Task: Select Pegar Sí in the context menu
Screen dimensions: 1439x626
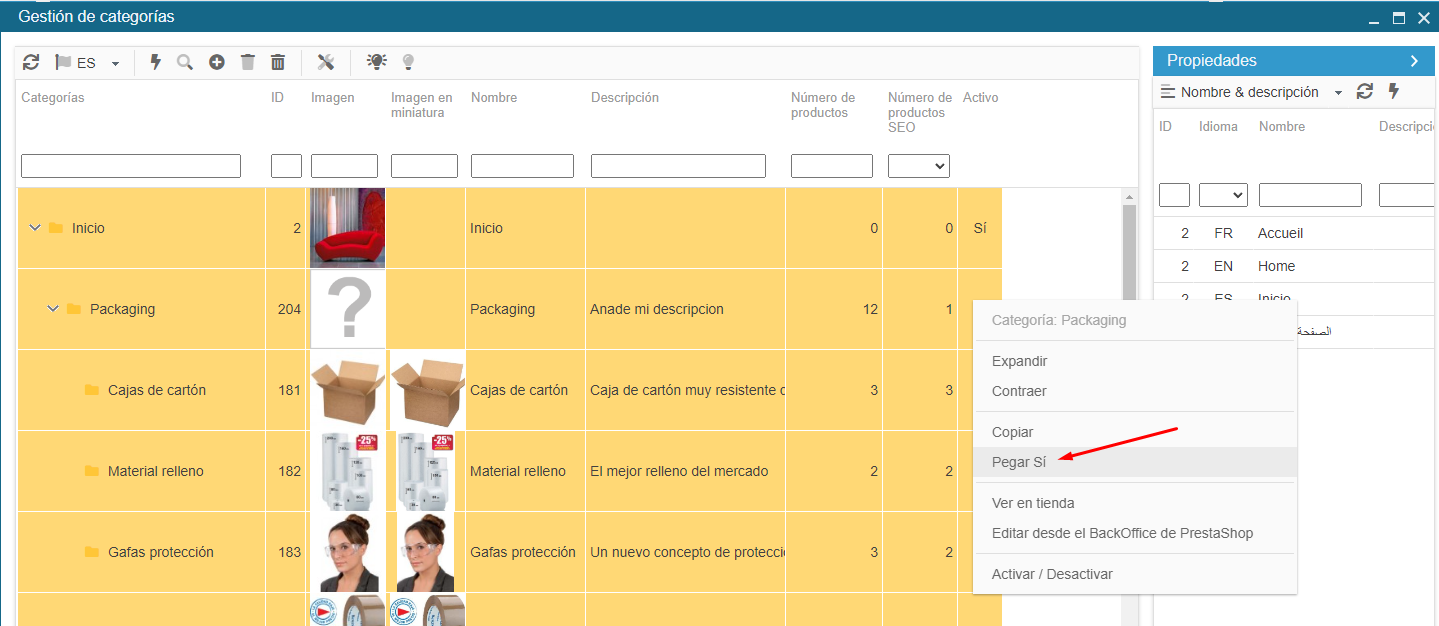Action: [1018, 462]
